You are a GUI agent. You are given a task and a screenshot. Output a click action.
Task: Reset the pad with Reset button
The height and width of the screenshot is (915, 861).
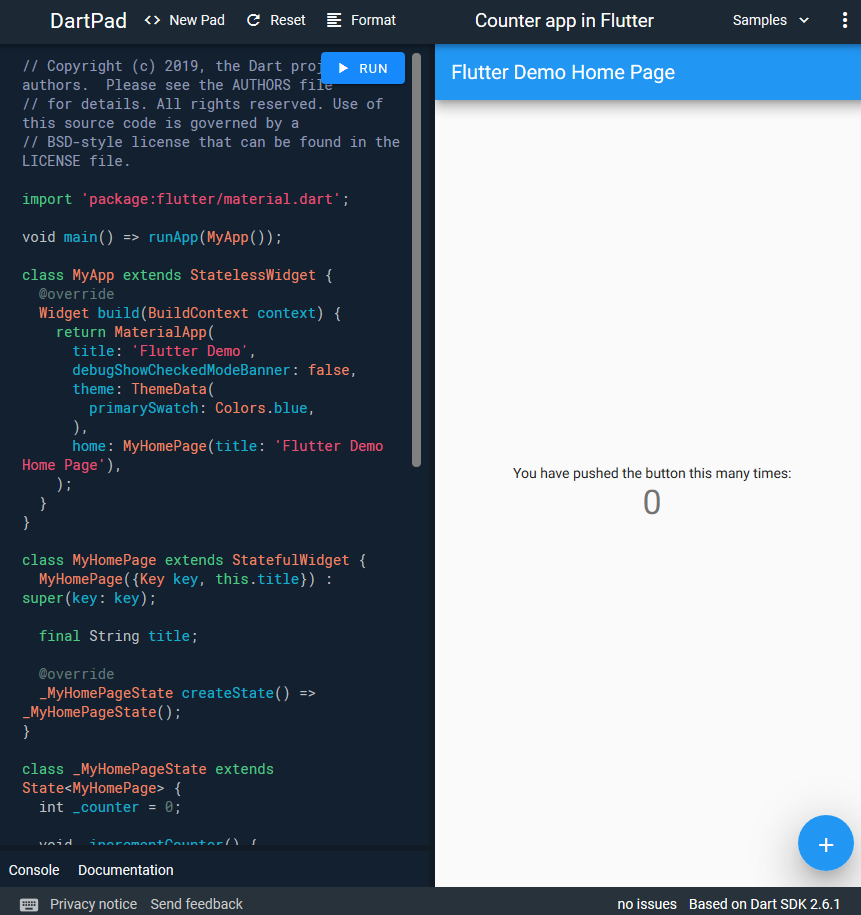pyautogui.click(x=276, y=20)
